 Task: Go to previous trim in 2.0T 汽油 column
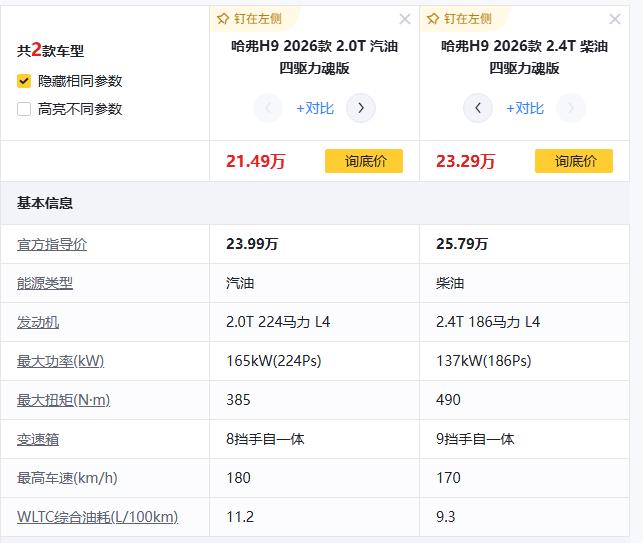268,108
